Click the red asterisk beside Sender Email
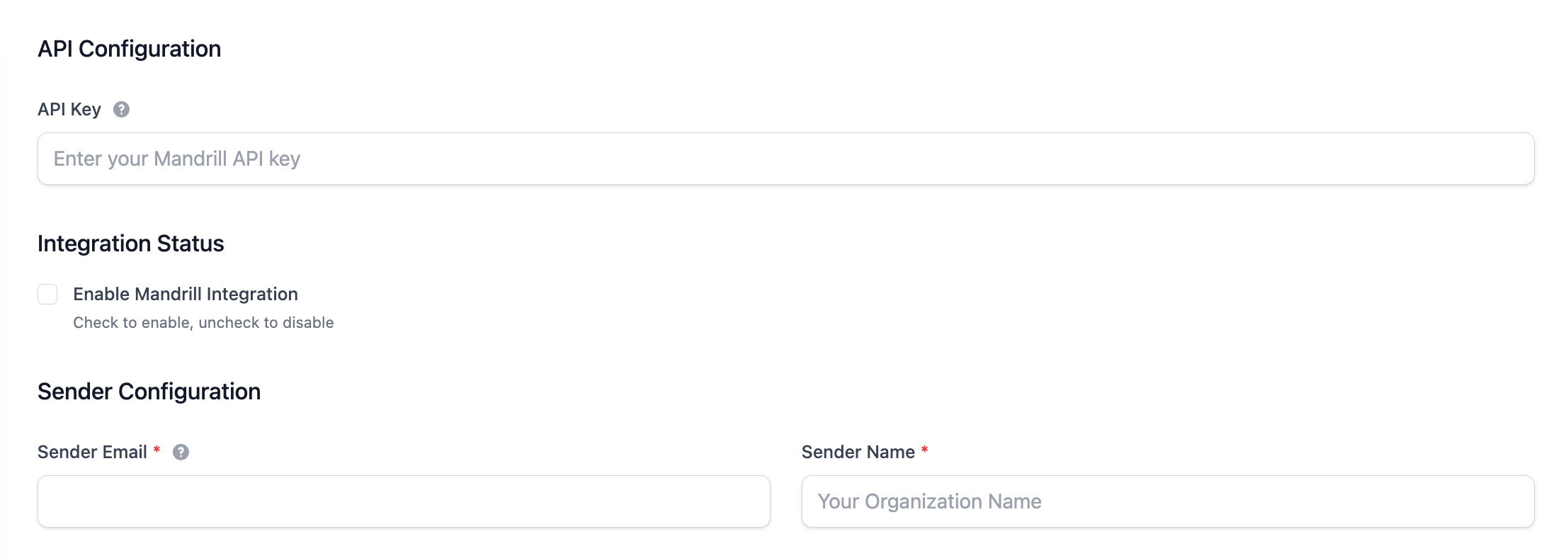The image size is (1568, 558). [157, 450]
